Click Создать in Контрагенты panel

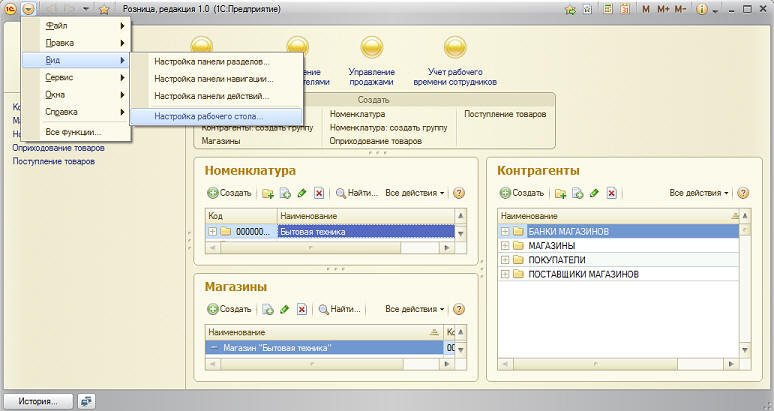[522, 193]
